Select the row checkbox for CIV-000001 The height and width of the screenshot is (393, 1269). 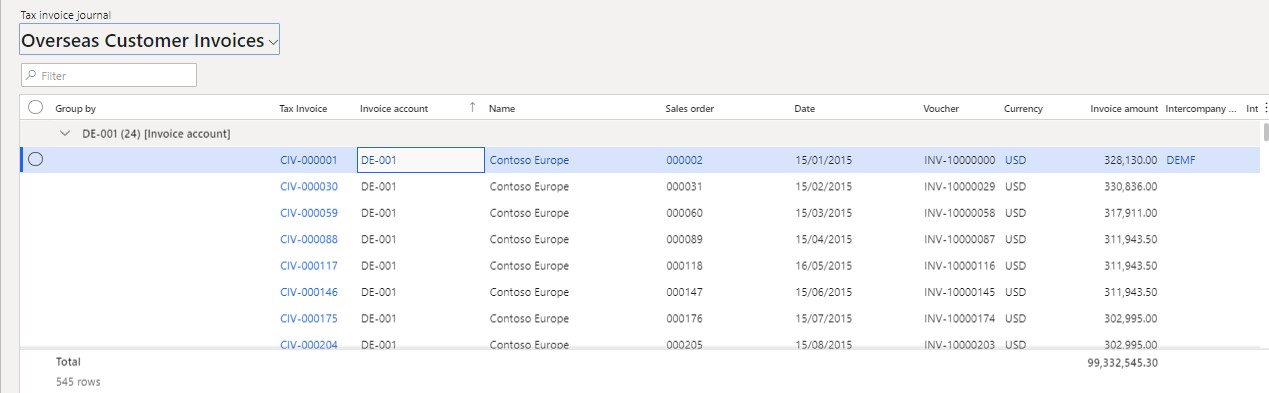coord(36,160)
